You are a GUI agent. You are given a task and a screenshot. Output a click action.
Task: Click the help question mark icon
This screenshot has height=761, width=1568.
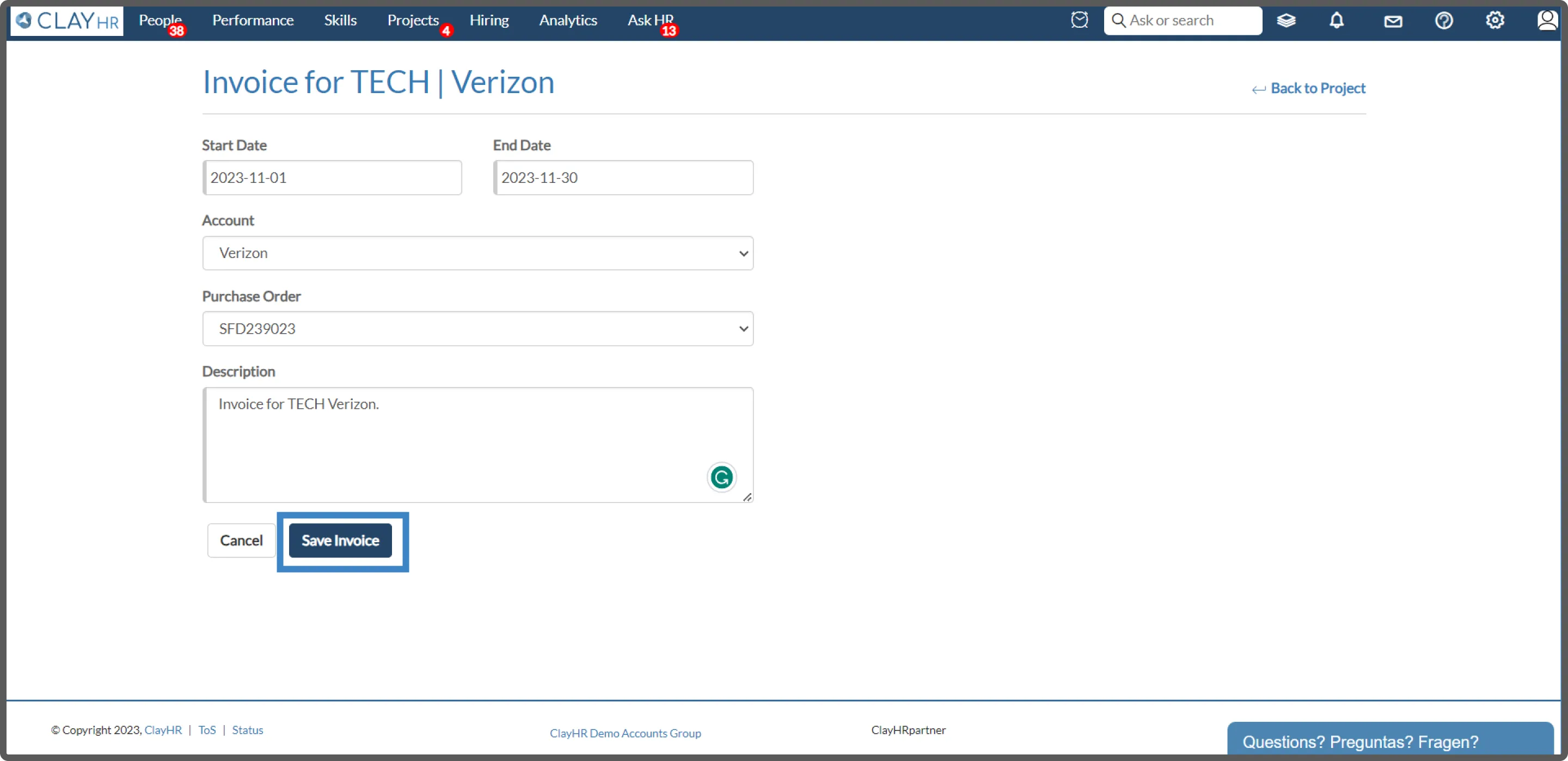pos(1443,21)
